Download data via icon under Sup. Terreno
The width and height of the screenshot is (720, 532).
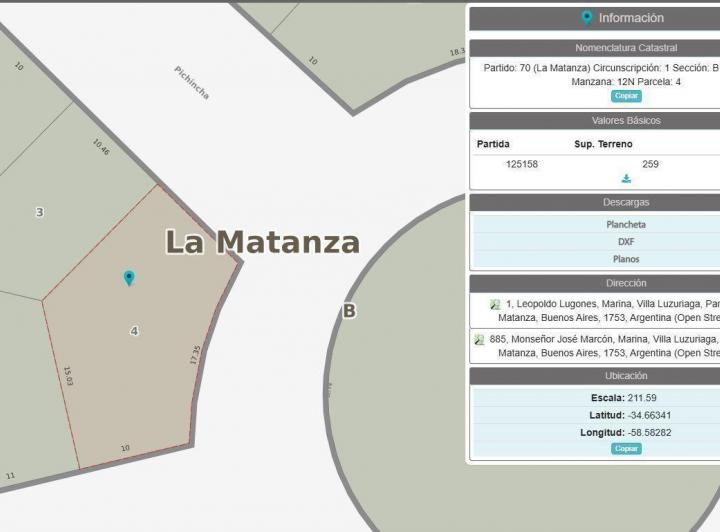(x=626, y=179)
